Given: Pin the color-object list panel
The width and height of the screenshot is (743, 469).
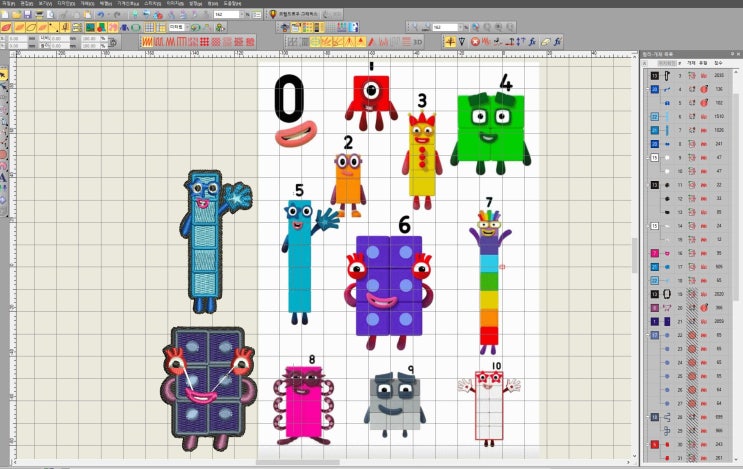Looking at the screenshot, I should pyautogui.click(x=732, y=54).
